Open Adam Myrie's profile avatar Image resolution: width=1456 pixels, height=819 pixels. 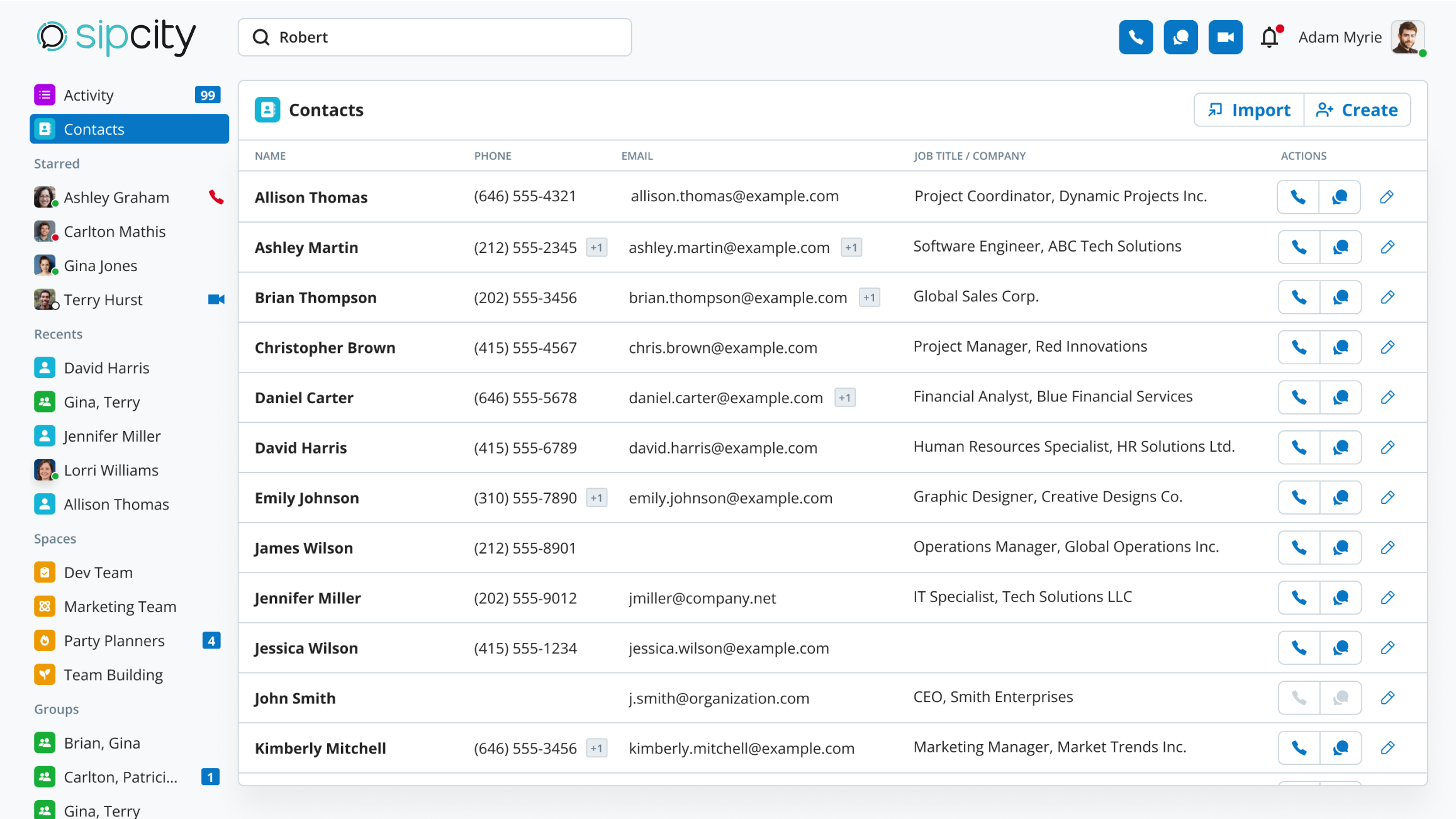pos(1407,38)
